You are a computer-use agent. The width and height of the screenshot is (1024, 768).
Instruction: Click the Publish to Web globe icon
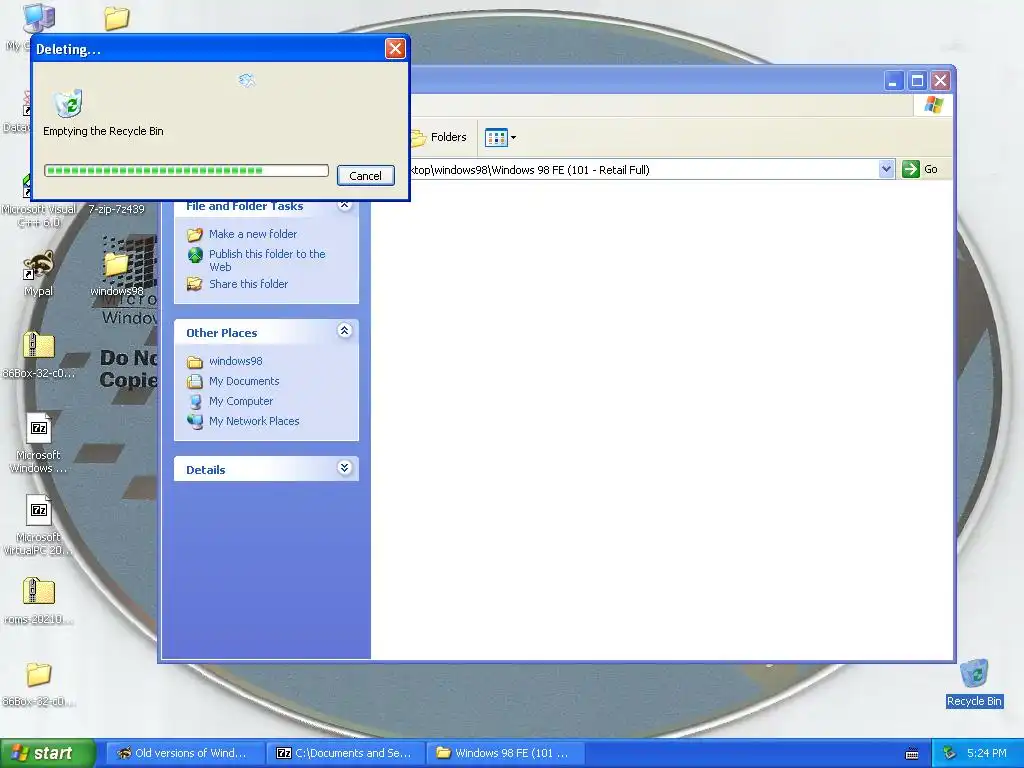[195, 255]
